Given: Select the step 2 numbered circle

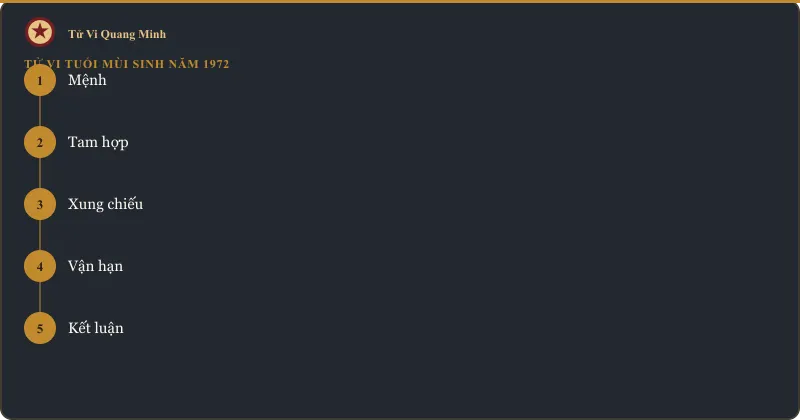Looking at the screenshot, I should tap(40, 142).
